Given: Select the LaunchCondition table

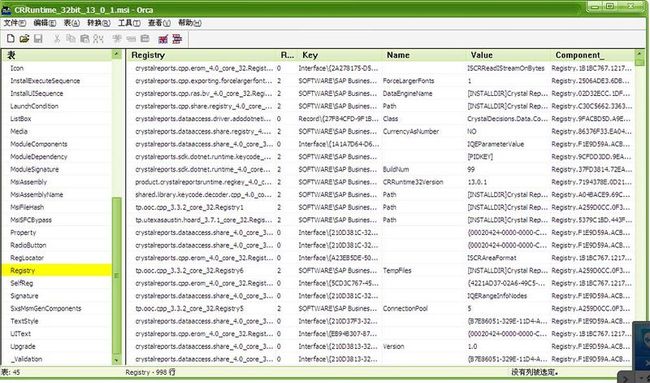Looking at the screenshot, I should pos(34,106).
